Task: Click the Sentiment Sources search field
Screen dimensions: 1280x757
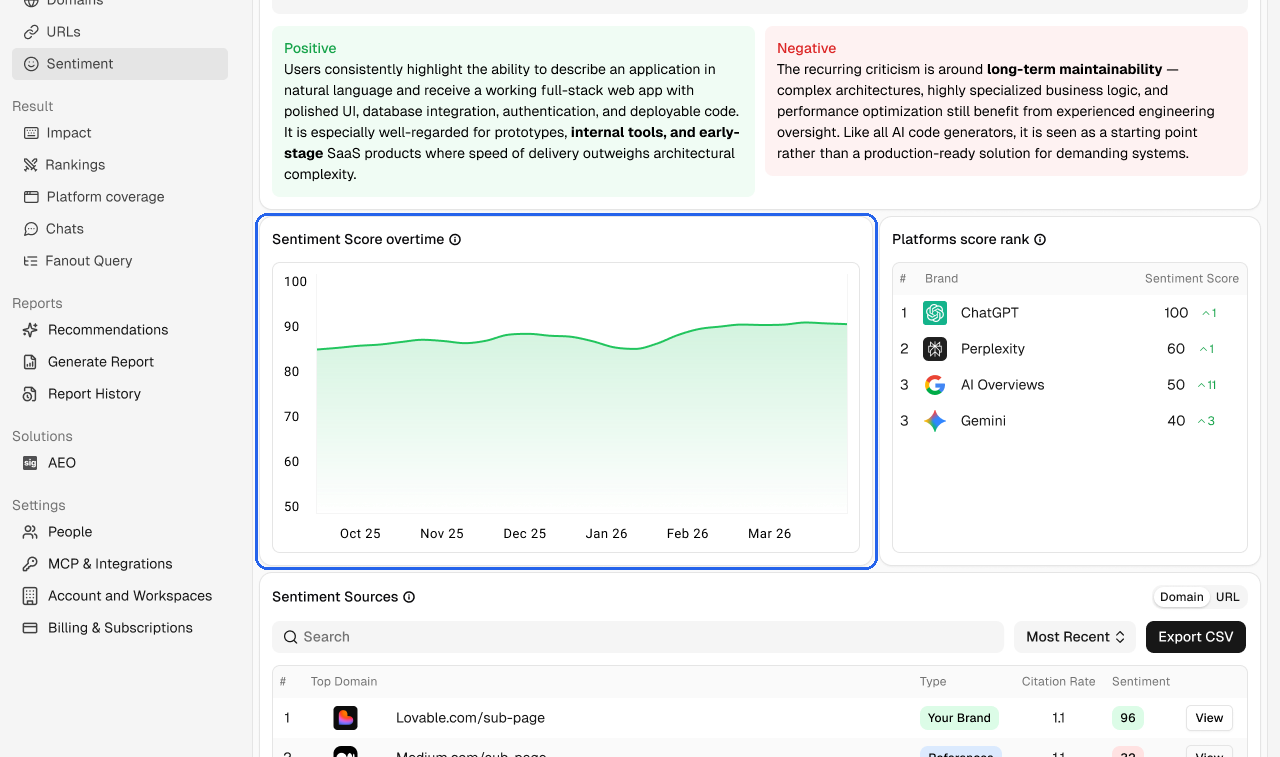Action: coord(638,637)
